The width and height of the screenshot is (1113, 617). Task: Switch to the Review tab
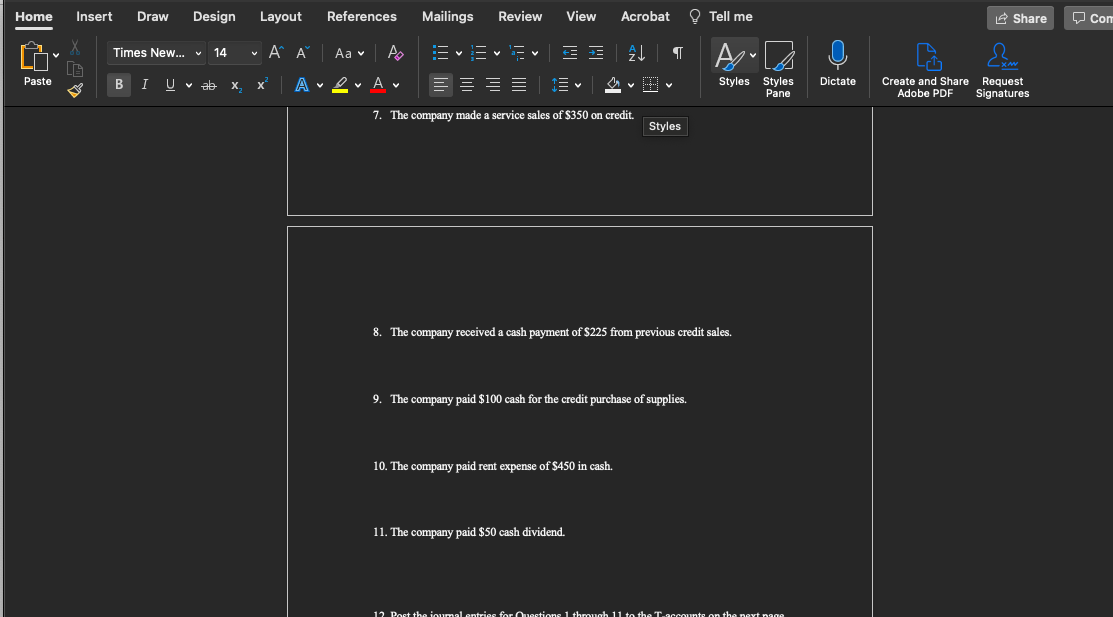tap(520, 16)
